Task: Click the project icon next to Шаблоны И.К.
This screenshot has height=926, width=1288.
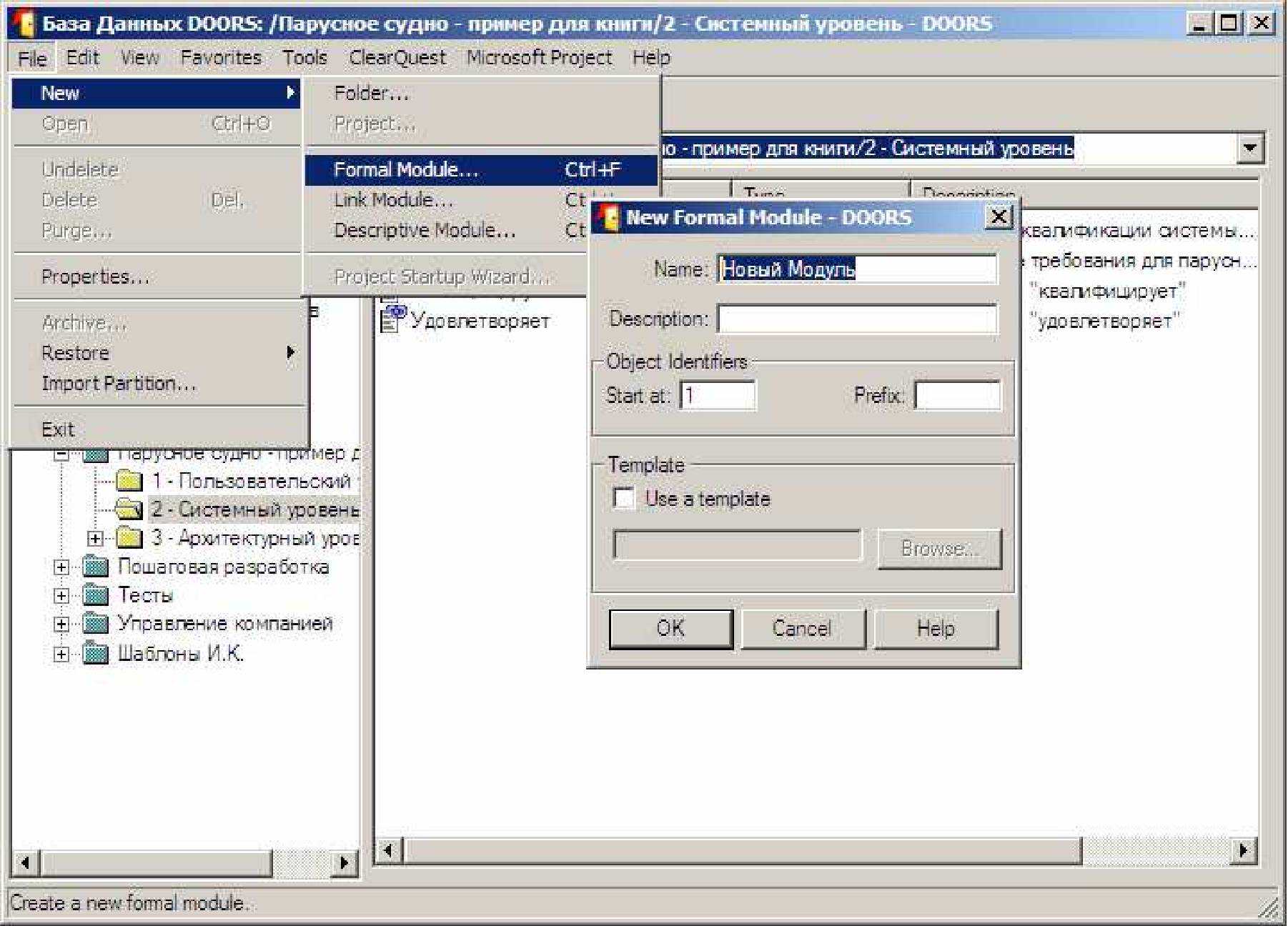Action: (x=95, y=653)
